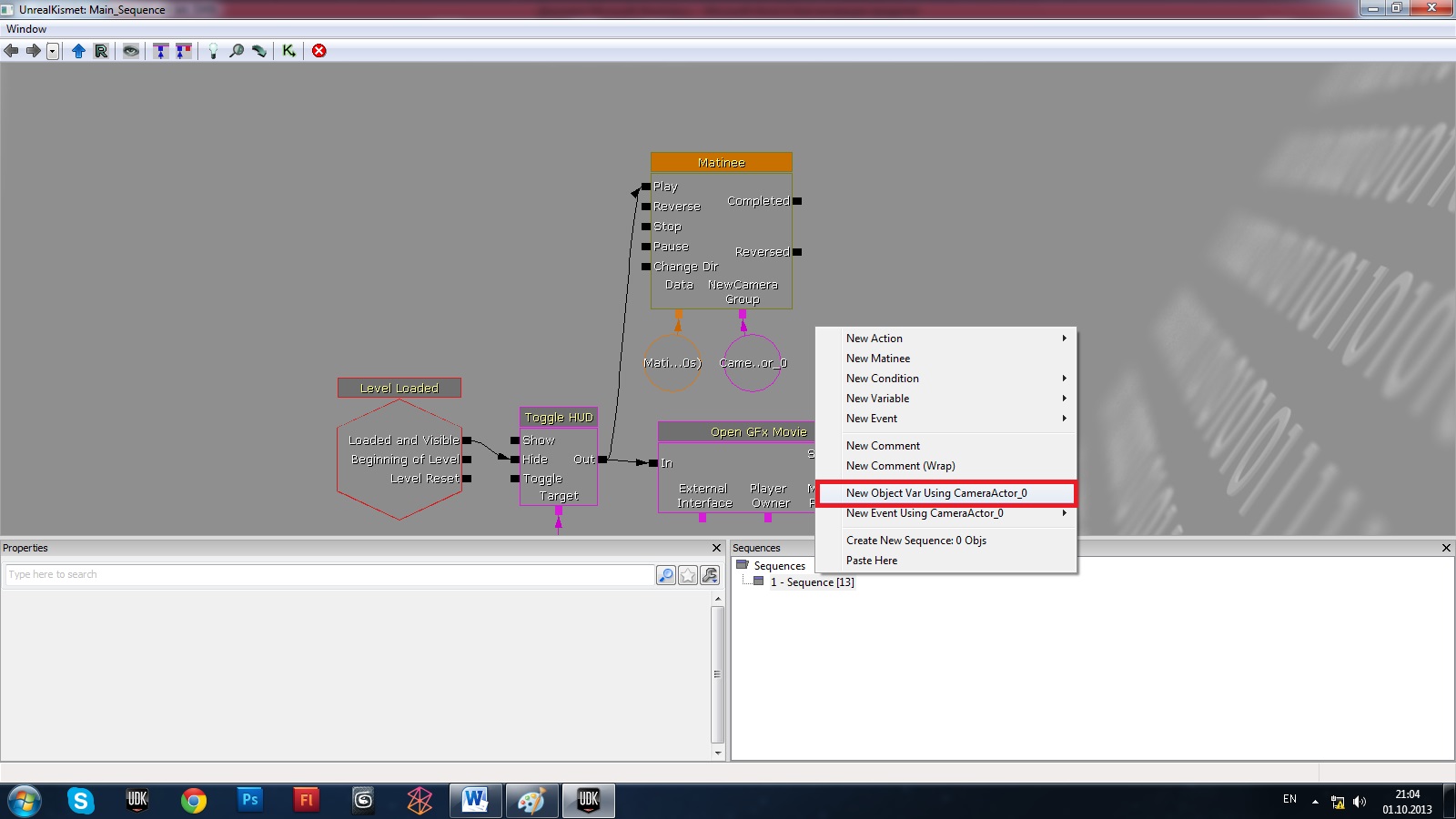Click the Properties scrollbar down arrow
This screenshot has width=1456, height=819.
pos(717,753)
